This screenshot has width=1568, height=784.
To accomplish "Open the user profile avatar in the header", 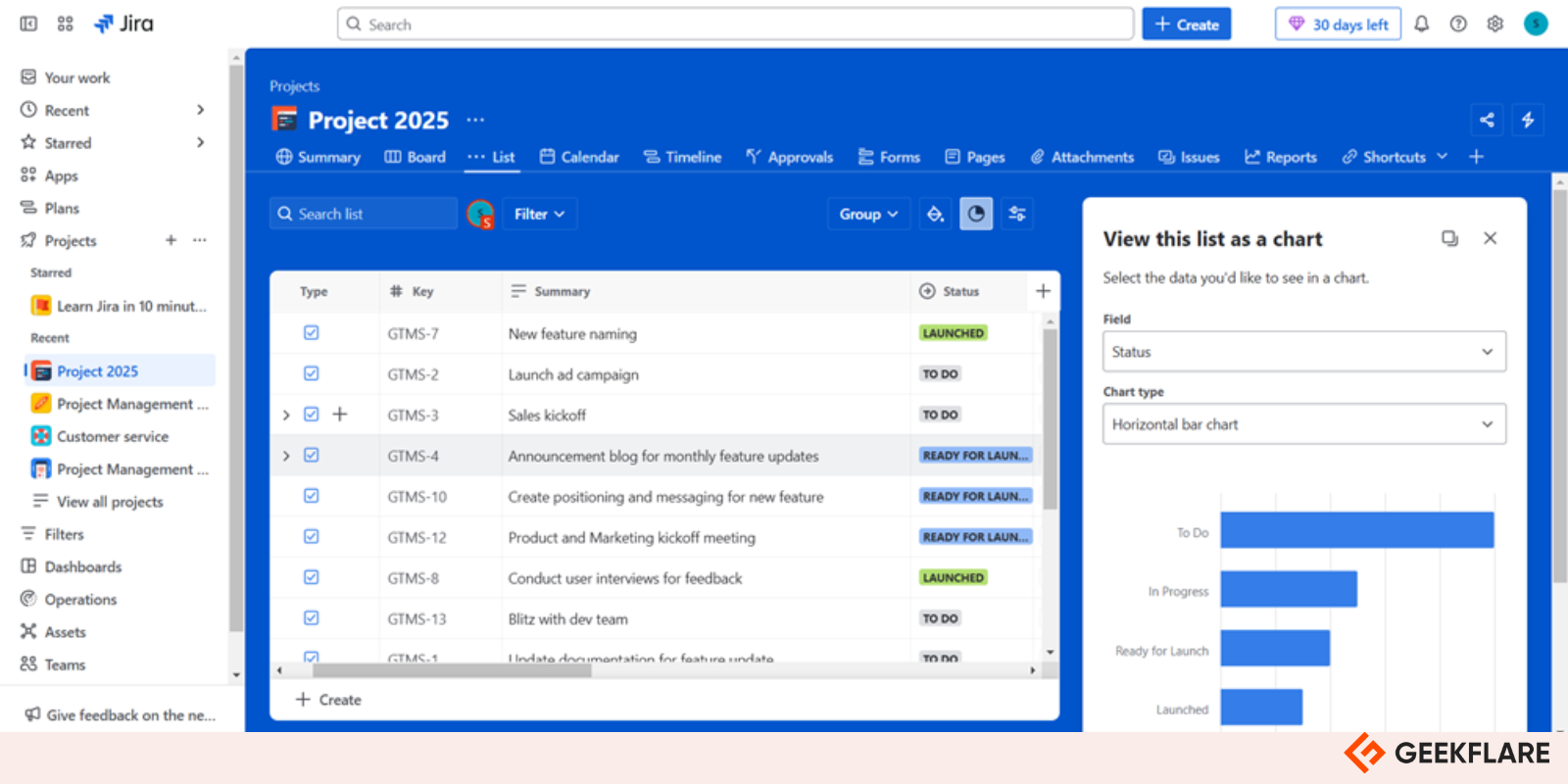I will click(x=1536, y=24).
